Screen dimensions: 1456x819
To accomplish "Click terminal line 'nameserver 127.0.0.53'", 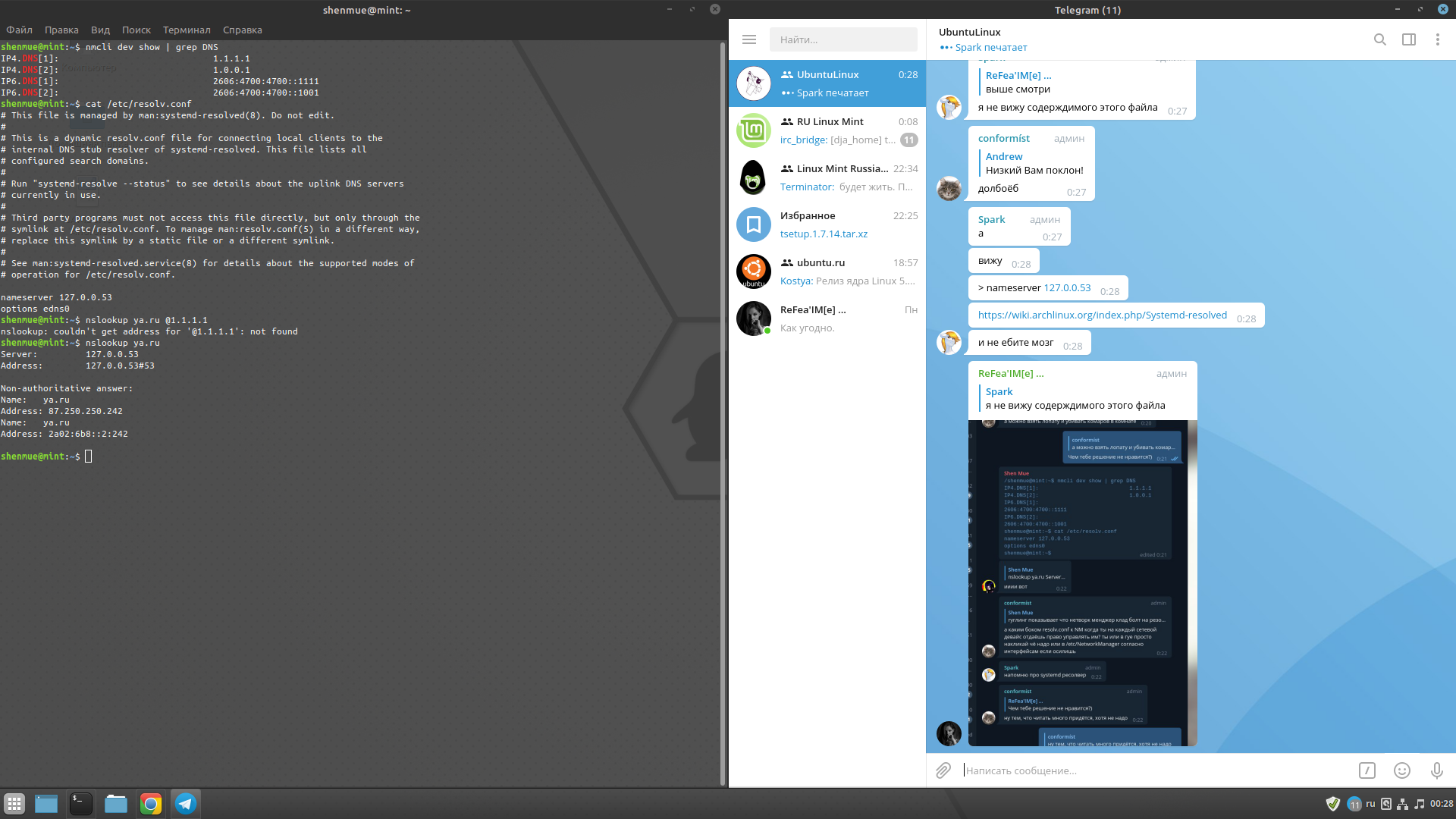I will point(56,297).
